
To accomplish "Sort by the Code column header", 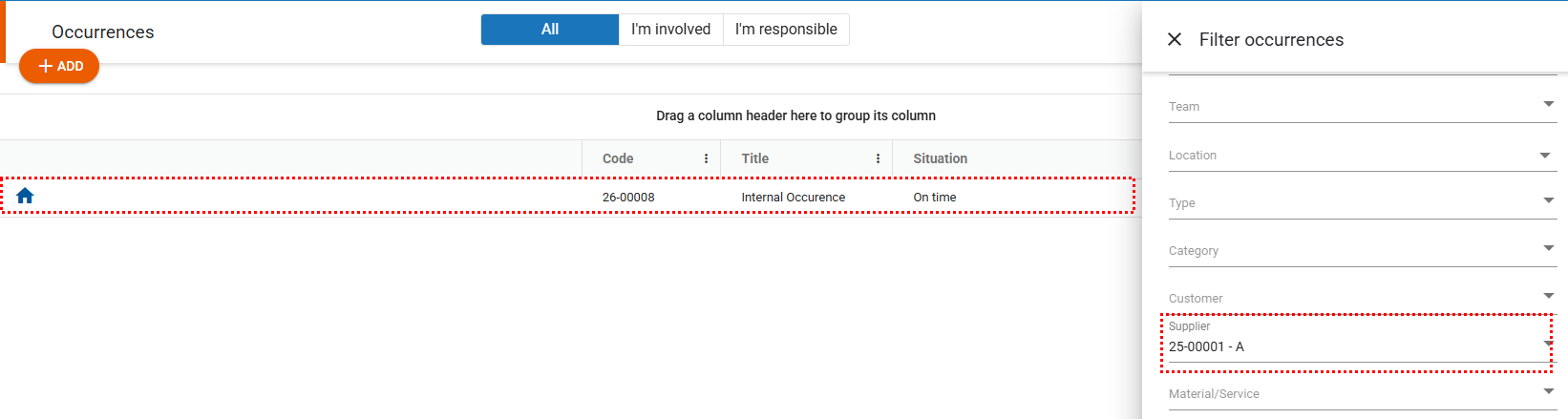I will click(618, 158).
